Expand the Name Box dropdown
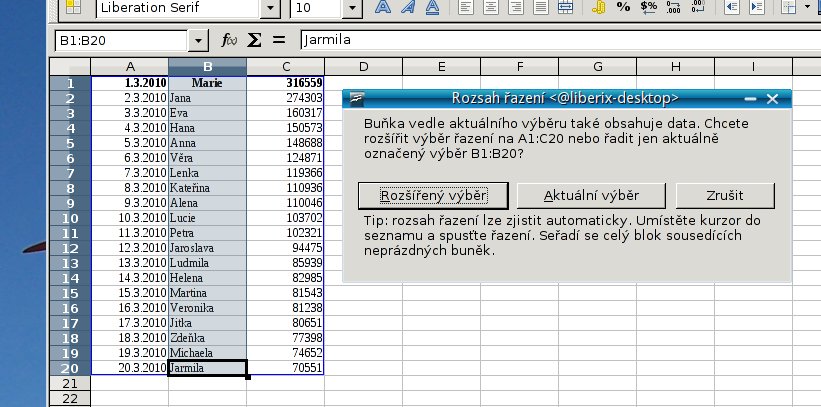This screenshot has height=407, width=821. pyautogui.click(x=198, y=41)
